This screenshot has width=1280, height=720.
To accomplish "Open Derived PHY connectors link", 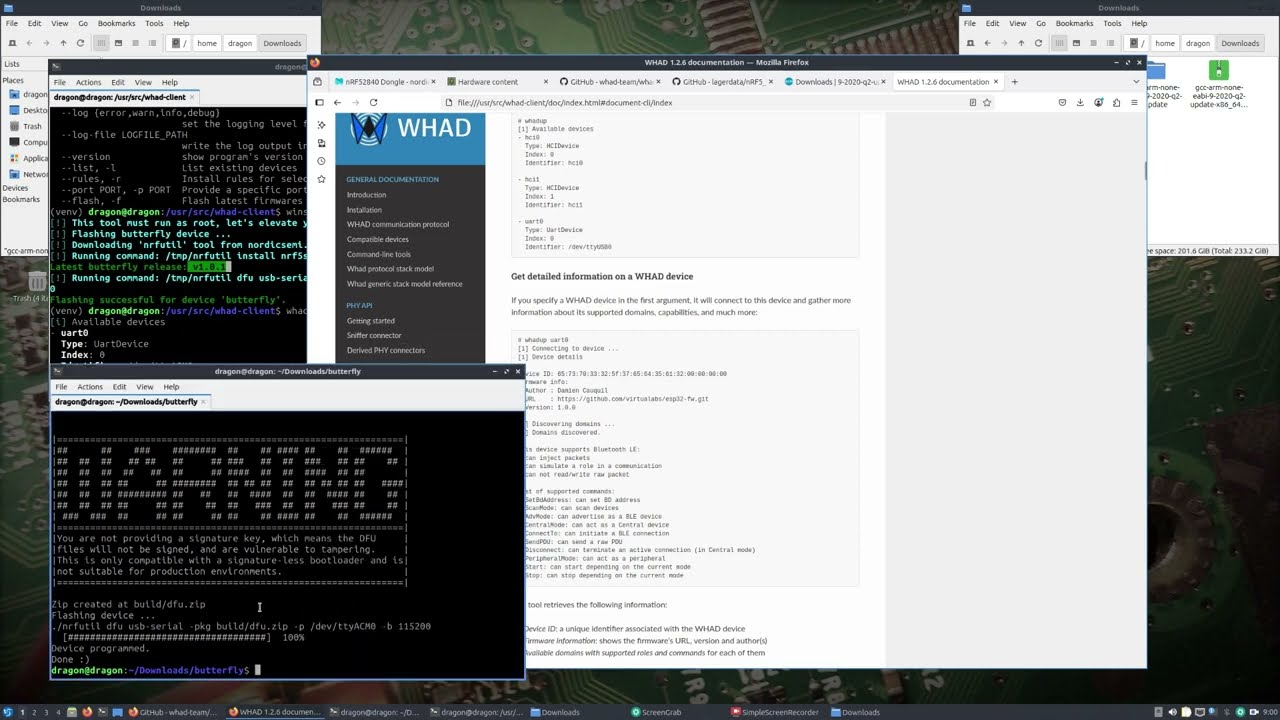I will [386, 350].
